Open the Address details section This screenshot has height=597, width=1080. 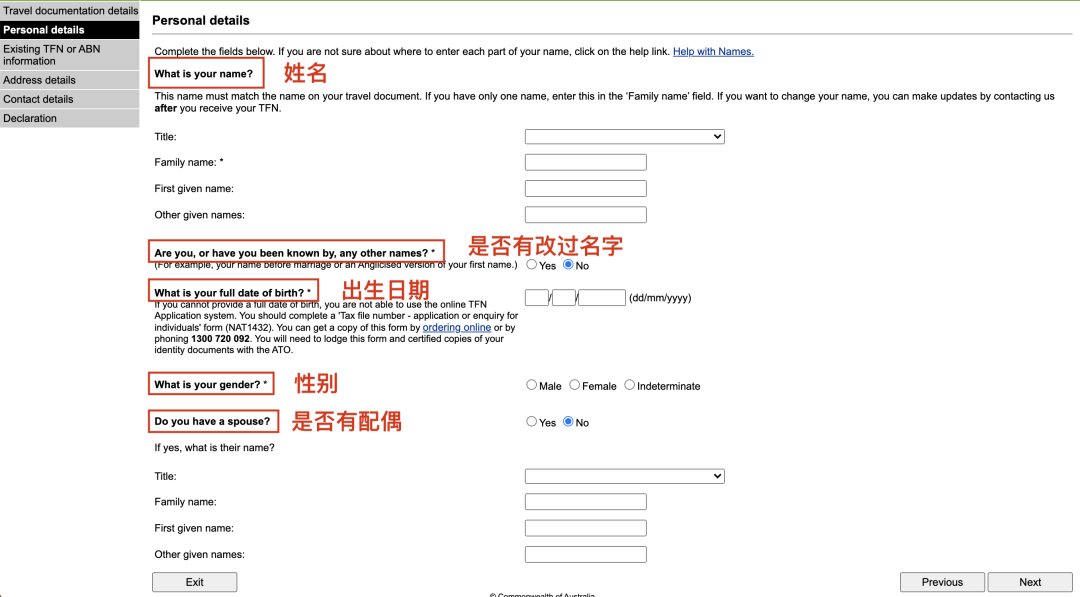pyautogui.click(x=70, y=80)
